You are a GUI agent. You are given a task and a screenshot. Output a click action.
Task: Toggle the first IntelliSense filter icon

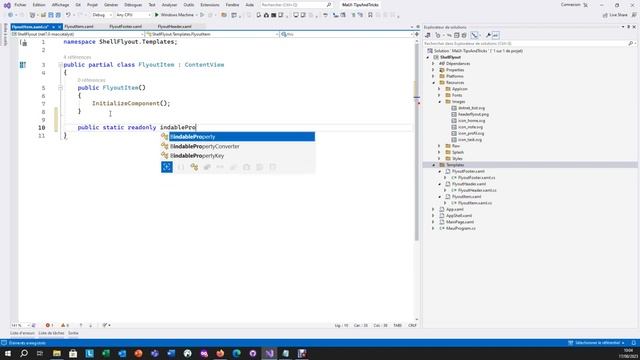pyautogui.click(x=167, y=167)
